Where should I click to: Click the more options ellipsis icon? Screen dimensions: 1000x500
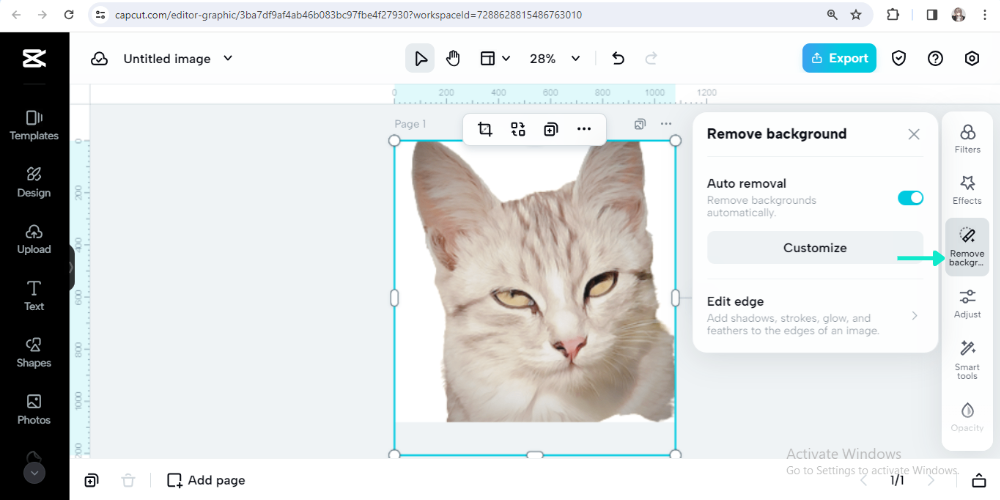[x=583, y=129]
